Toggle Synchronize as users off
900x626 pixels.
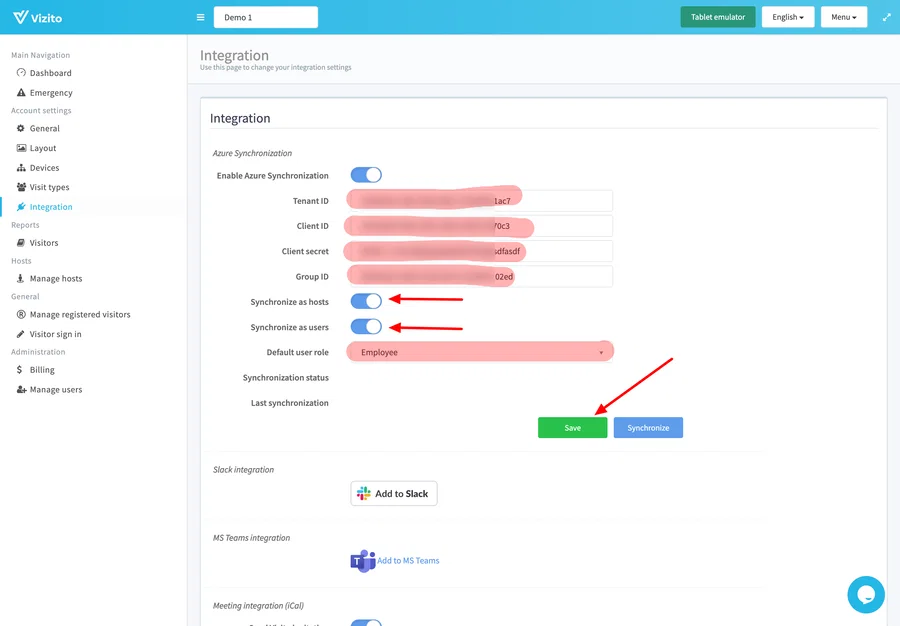[x=366, y=326]
